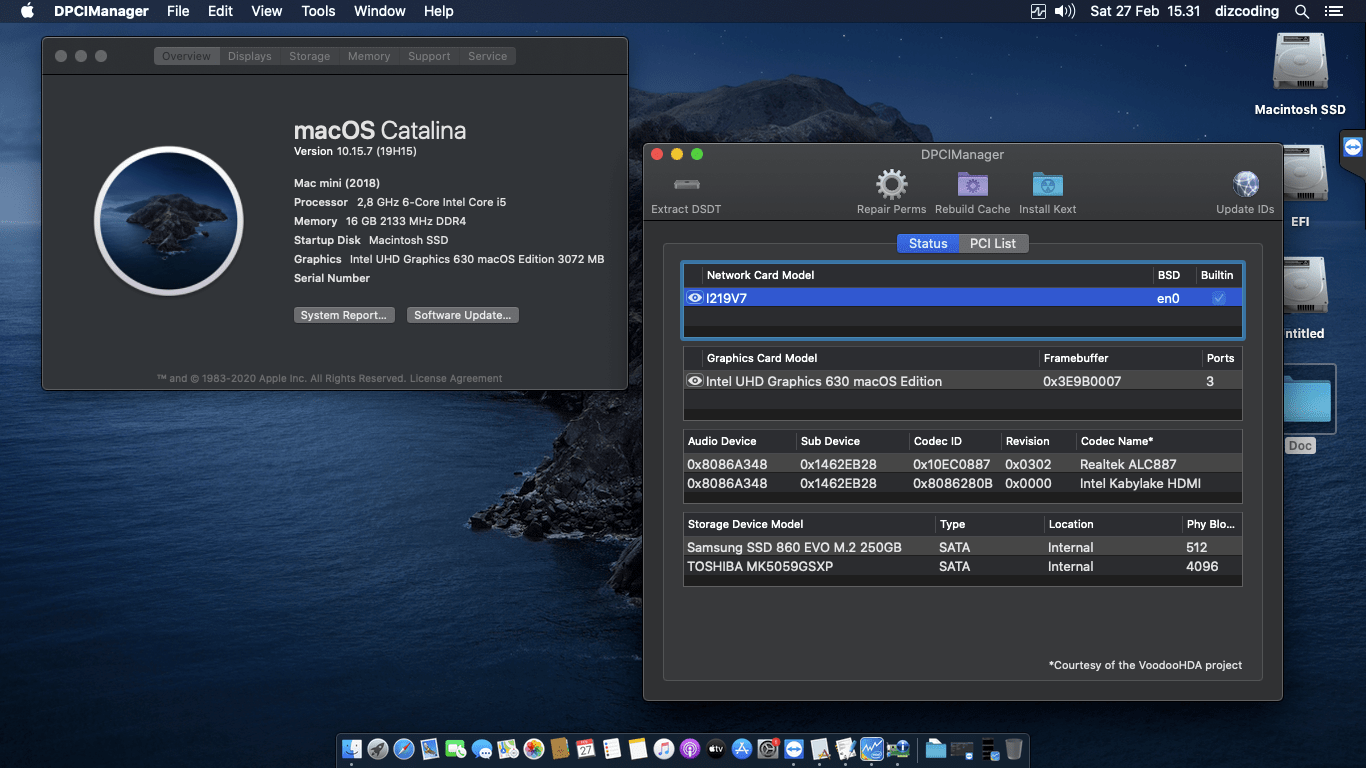The image size is (1366, 768).
Task: Open the Trash in the Dock
Action: 1014,749
